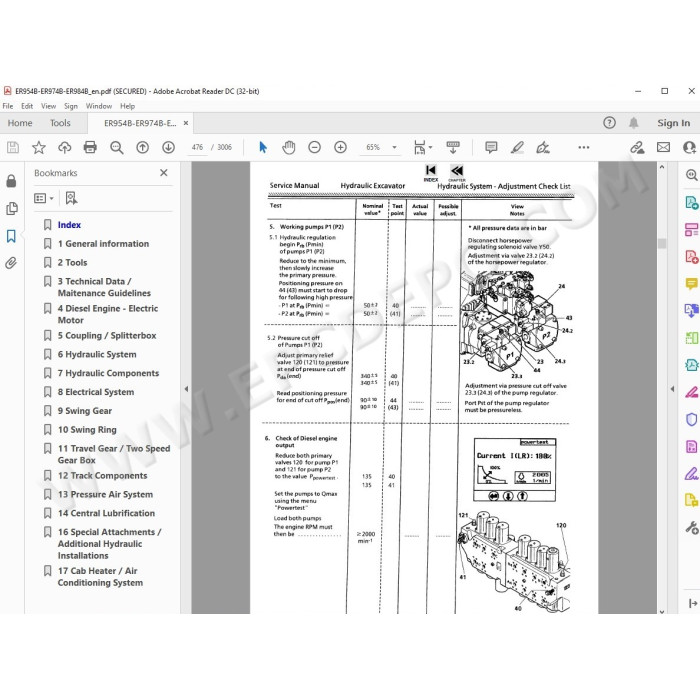The image size is (700, 700).
Task: Zoom out with the minus button
Action: pyautogui.click(x=314, y=147)
